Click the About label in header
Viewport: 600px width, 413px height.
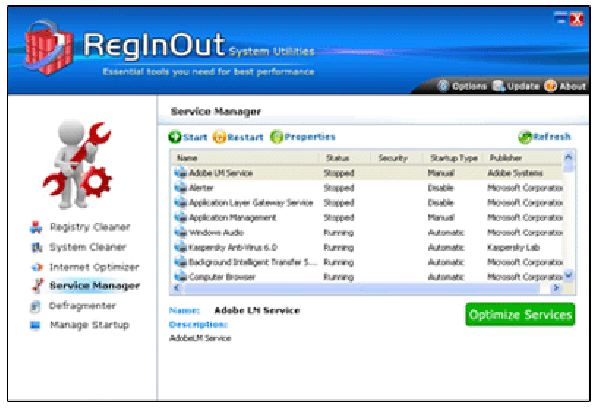click(572, 86)
